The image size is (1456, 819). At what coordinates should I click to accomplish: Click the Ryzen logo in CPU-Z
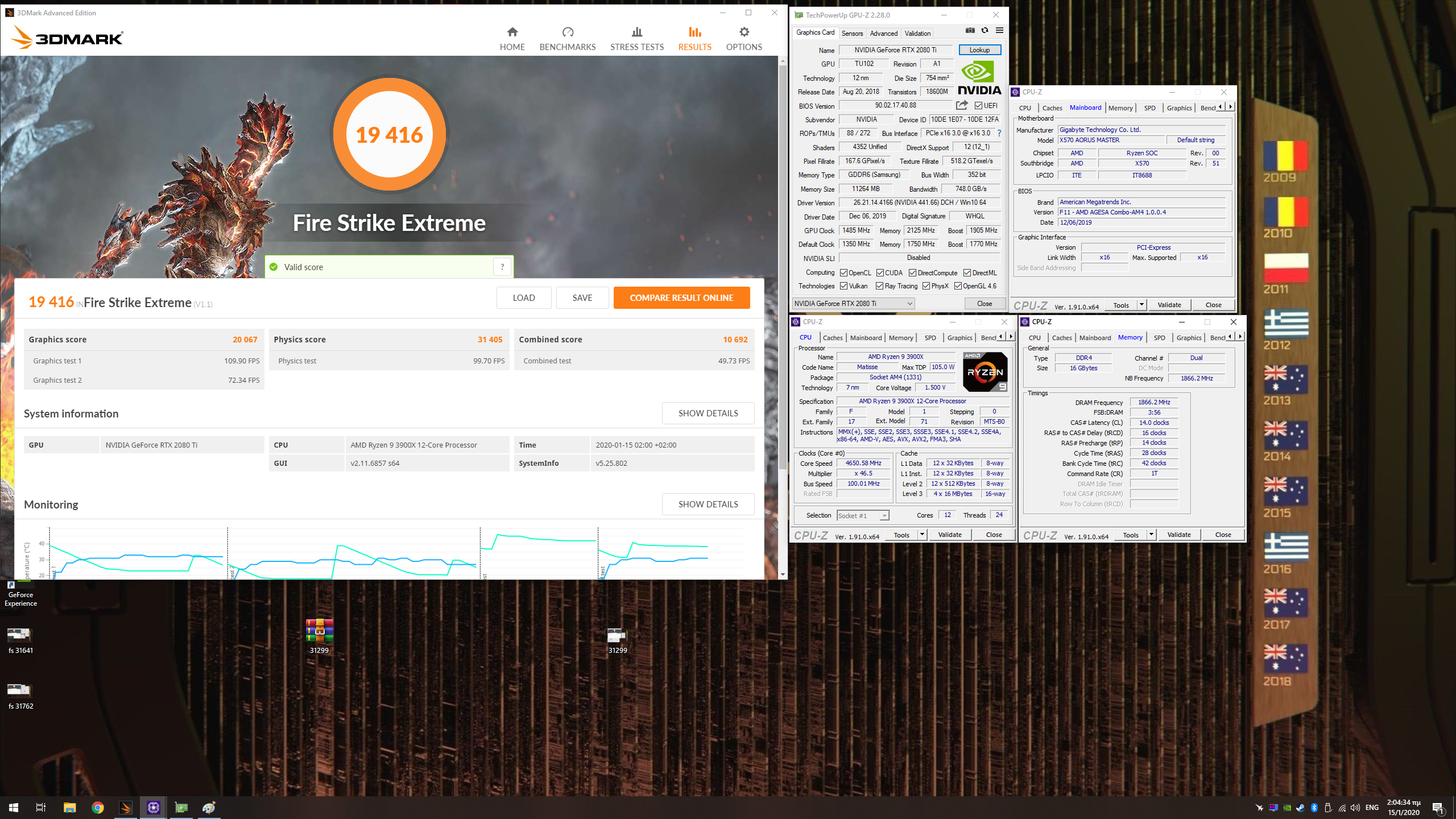(985, 371)
